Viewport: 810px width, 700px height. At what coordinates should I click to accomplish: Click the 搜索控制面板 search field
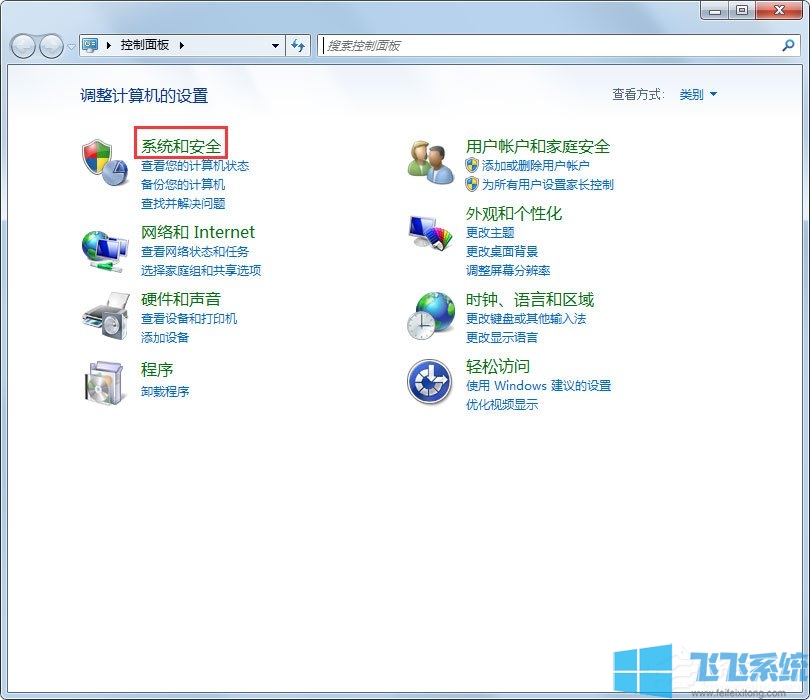coord(550,45)
